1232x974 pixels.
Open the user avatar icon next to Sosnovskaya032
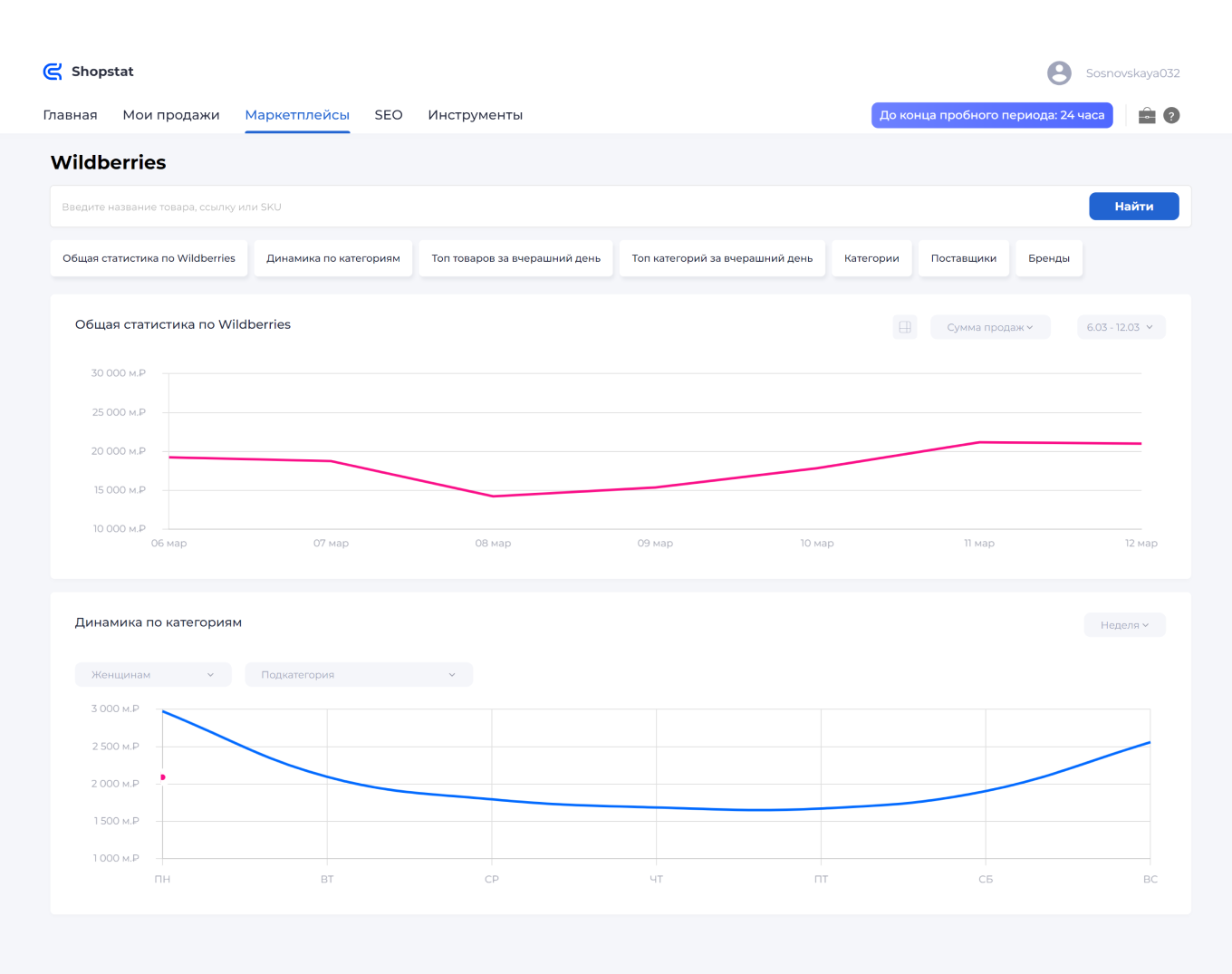pyautogui.click(x=1058, y=72)
